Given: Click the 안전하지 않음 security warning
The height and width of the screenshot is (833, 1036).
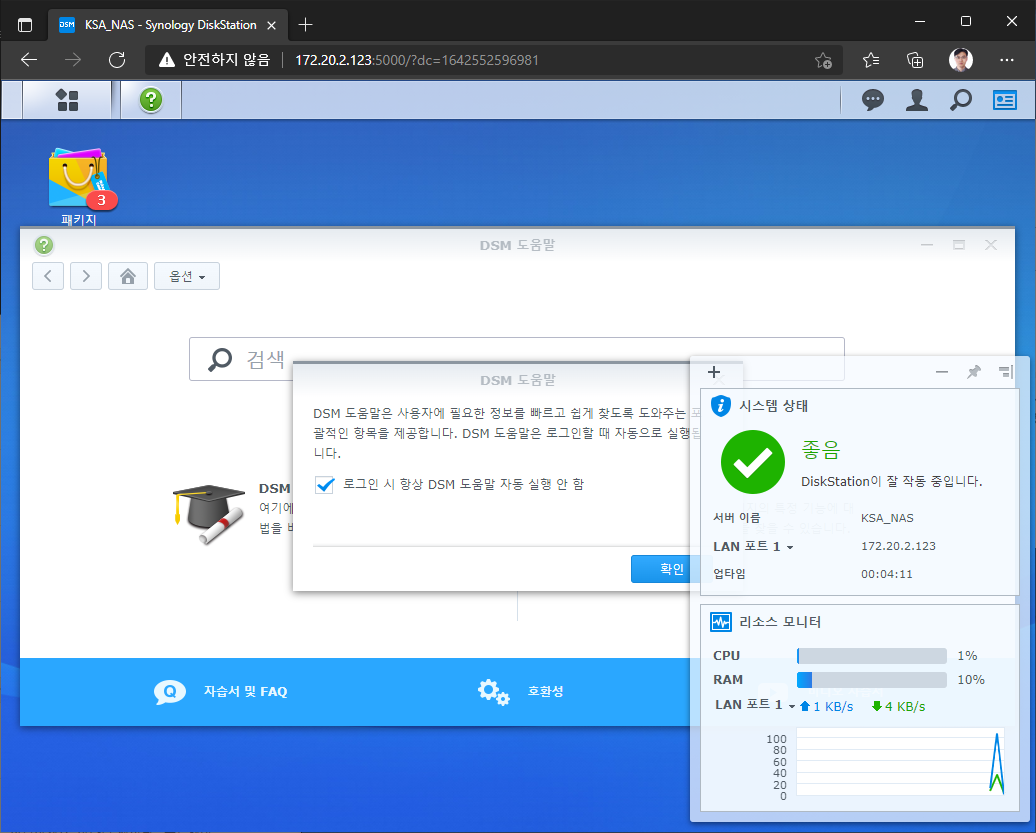Looking at the screenshot, I should click(215, 60).
